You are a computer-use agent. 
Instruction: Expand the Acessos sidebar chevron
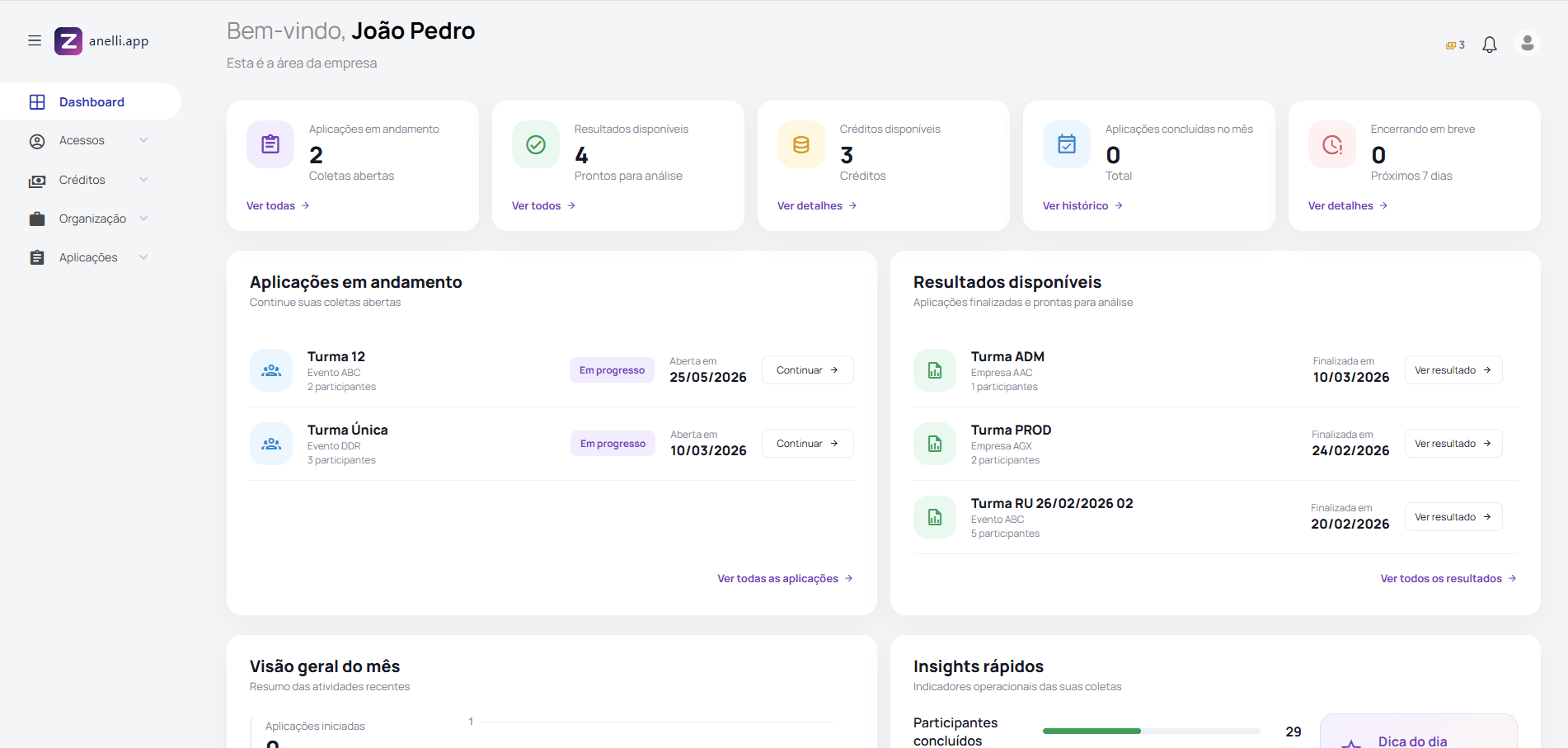tap(143, 140)
